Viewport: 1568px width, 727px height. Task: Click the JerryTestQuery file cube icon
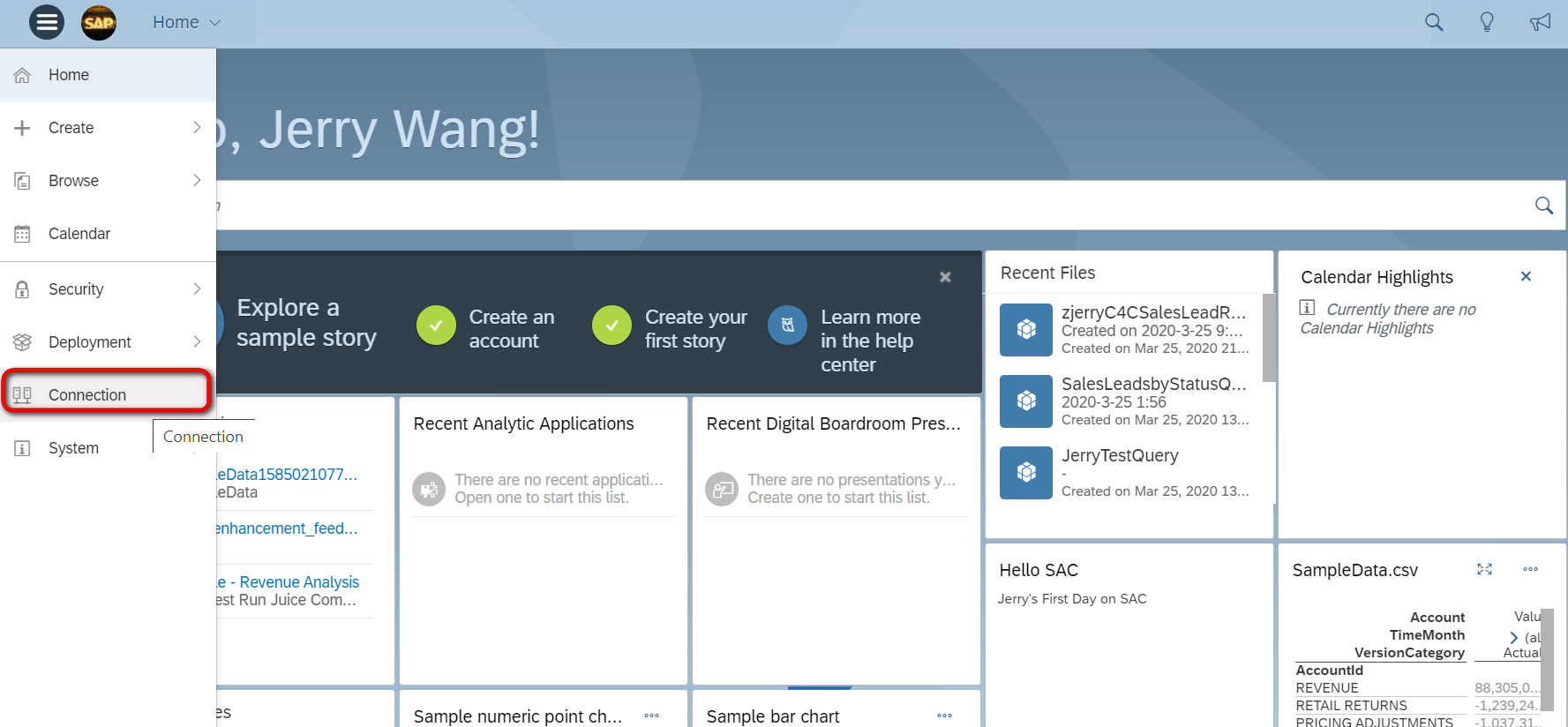[x=1026, y=473]
